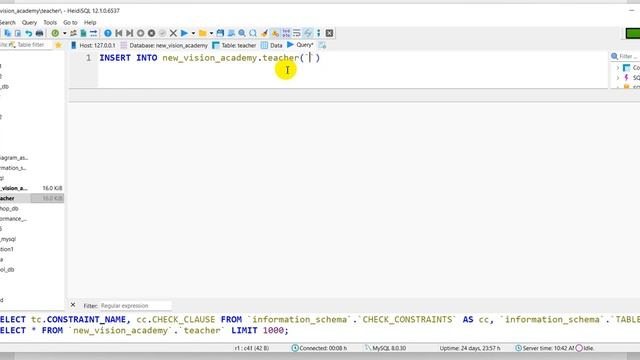Open the User manager icon
640x360 pixels.
(73, 33)
